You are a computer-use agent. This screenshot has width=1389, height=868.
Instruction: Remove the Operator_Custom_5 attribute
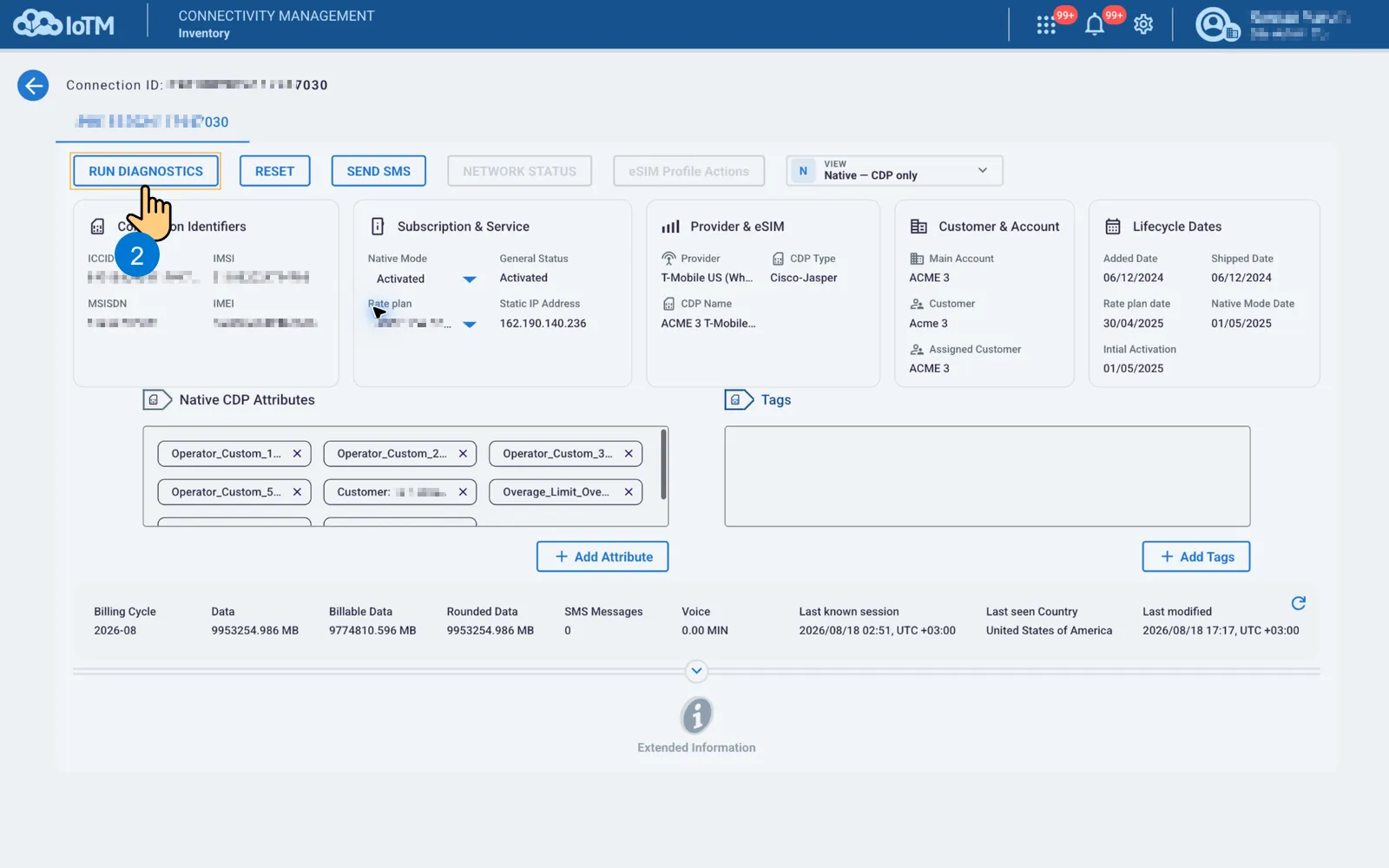pos(297,492)
